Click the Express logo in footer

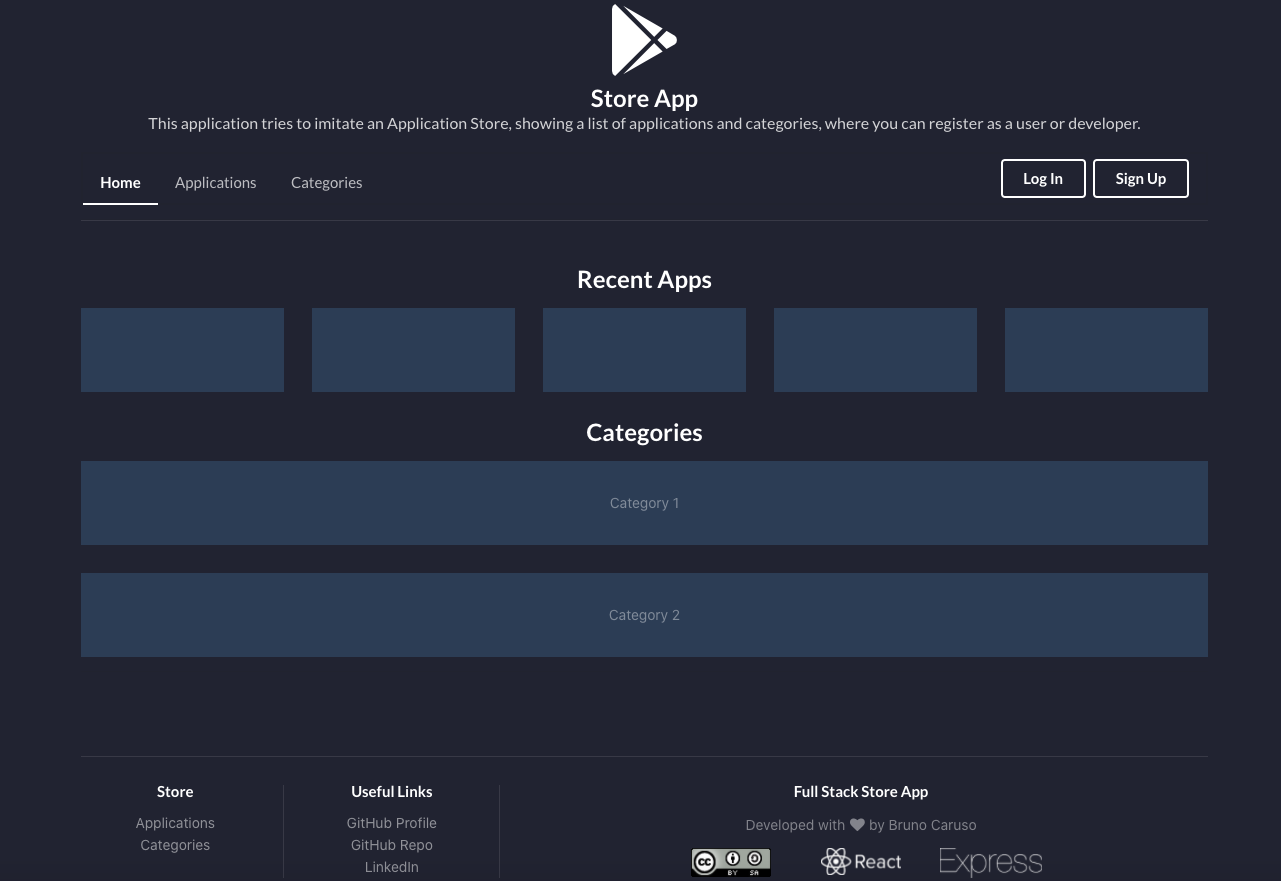(991, 862)
